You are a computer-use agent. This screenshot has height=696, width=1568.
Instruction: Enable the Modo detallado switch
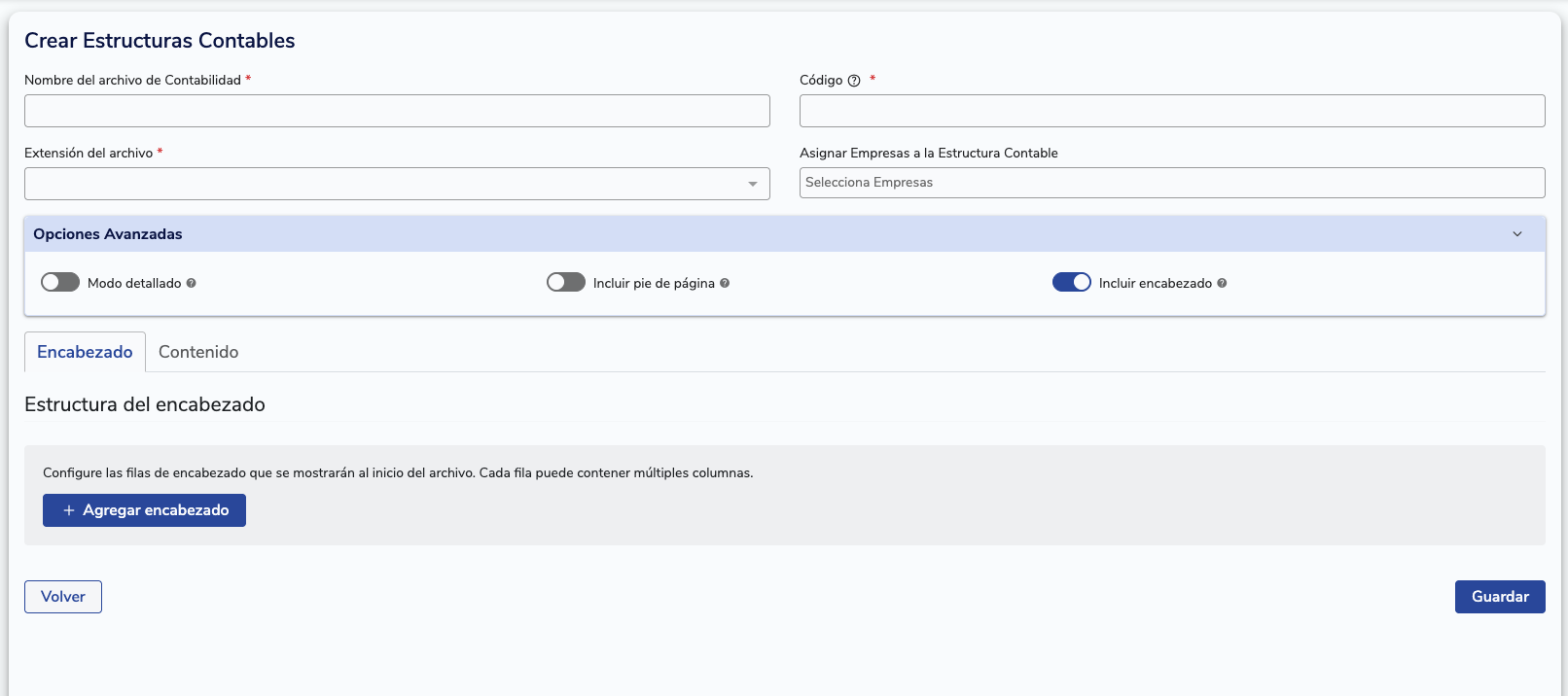coord(60,282)
